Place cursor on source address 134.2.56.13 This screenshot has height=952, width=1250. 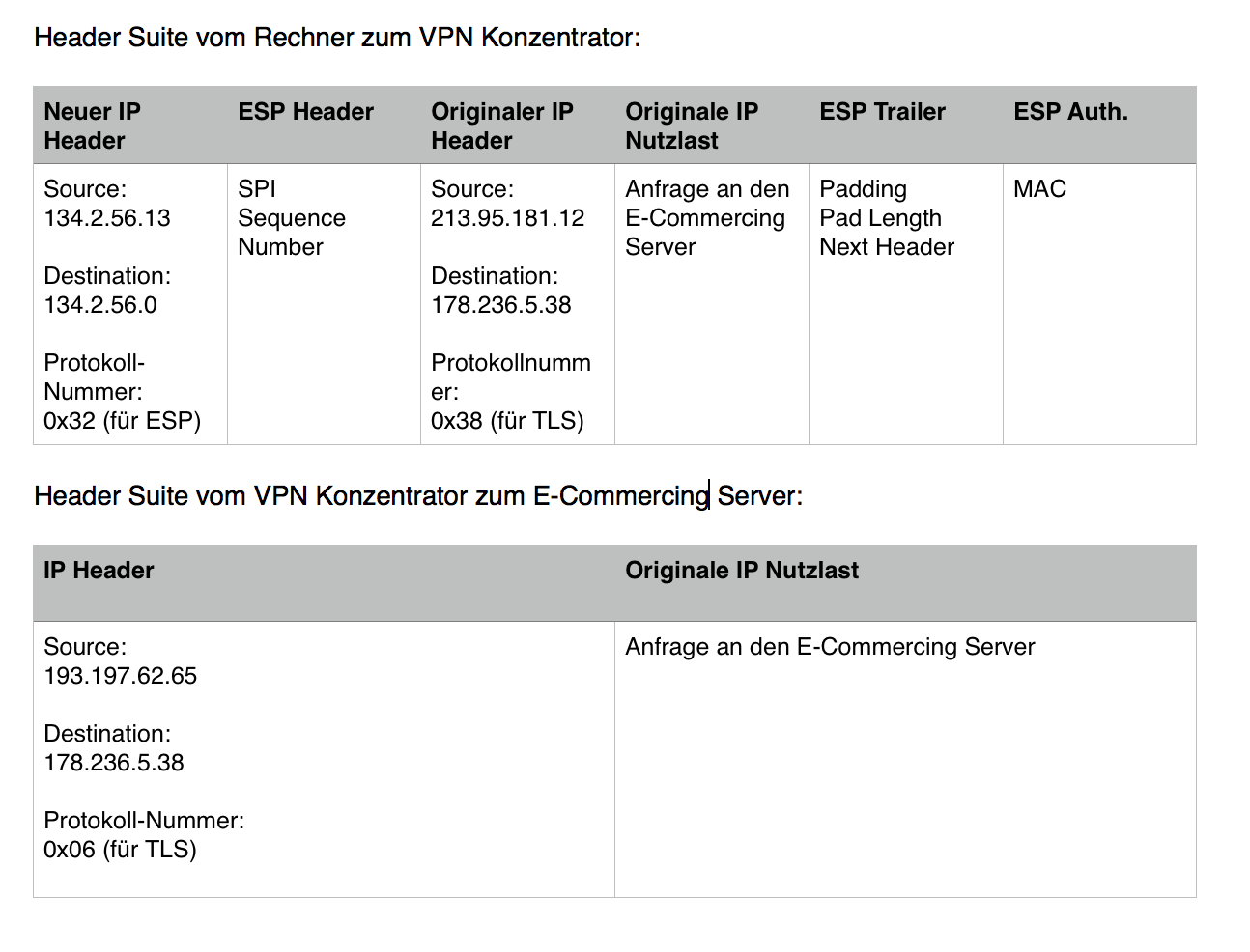tap(107, 218)
